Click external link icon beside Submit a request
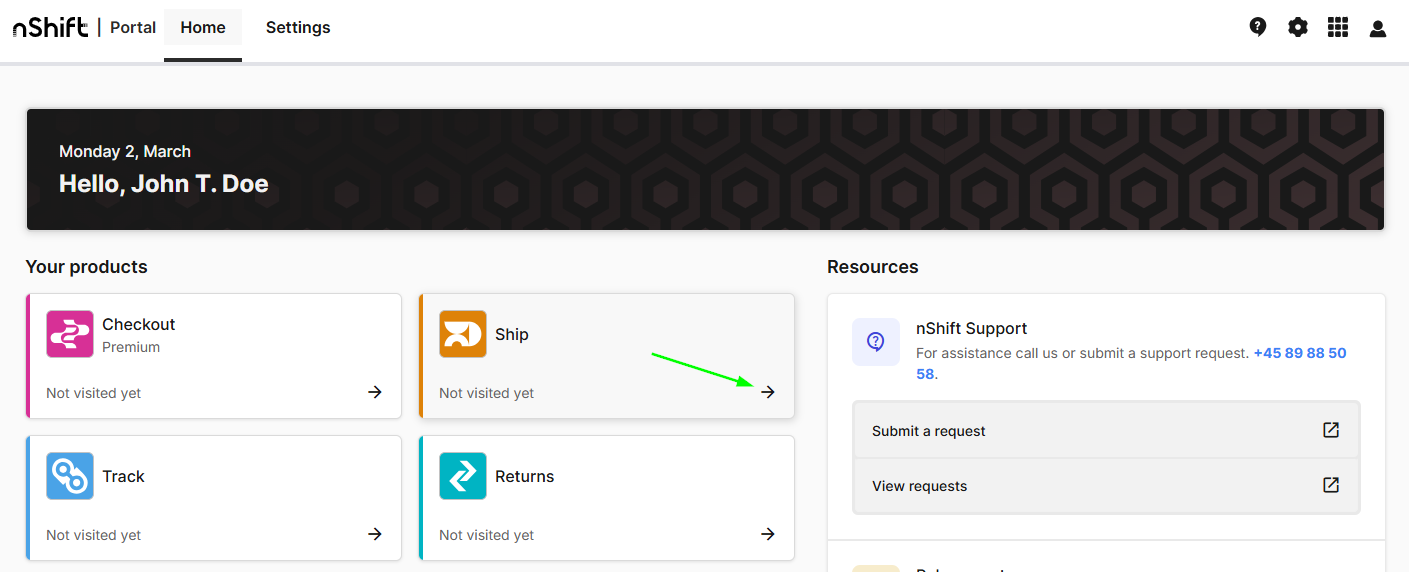This screenshot has width=1409, height=572. pyautogui.click(x=1331, y=430)
